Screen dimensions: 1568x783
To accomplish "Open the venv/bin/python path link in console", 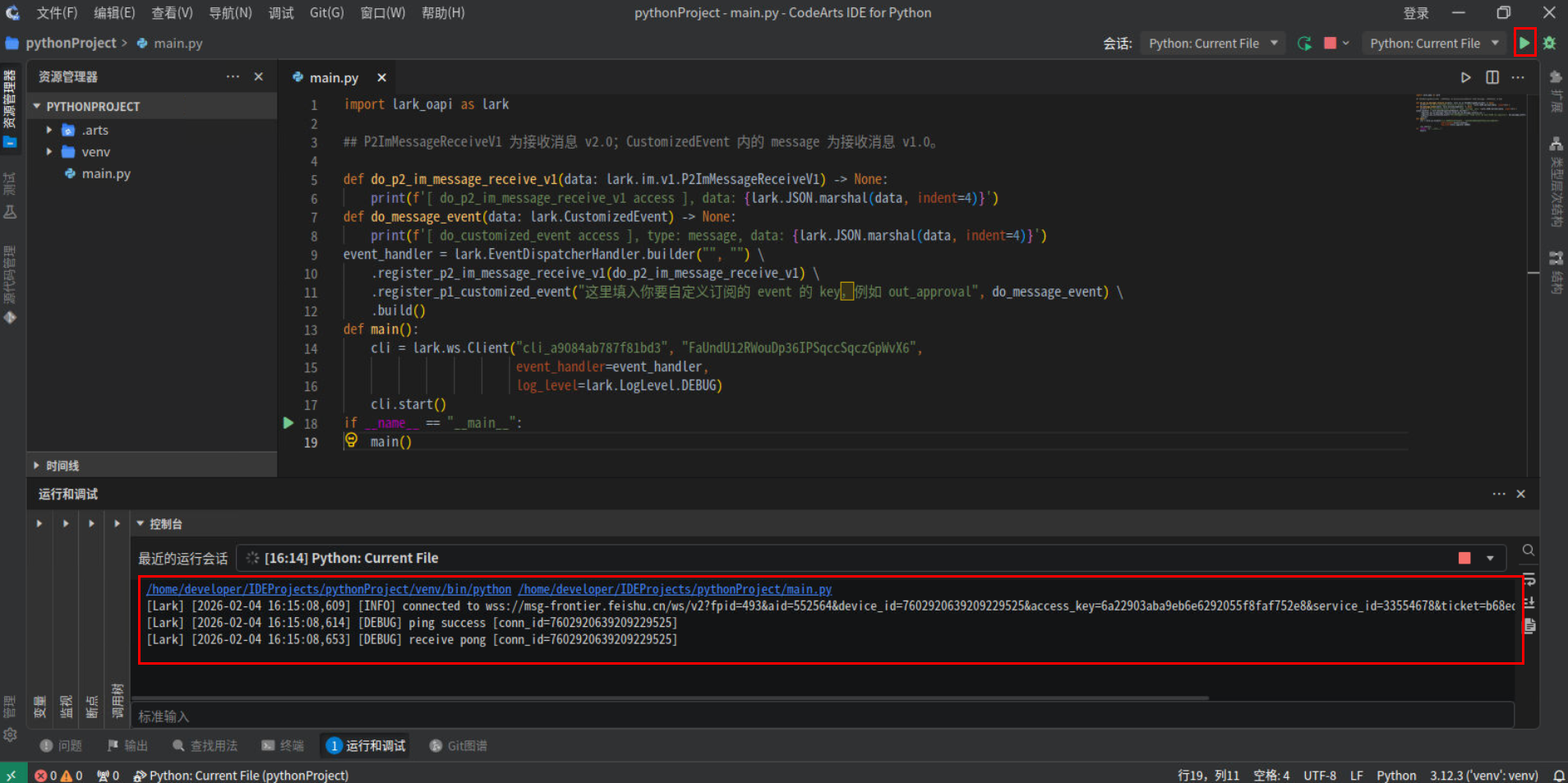I will [x=329, y=589].
